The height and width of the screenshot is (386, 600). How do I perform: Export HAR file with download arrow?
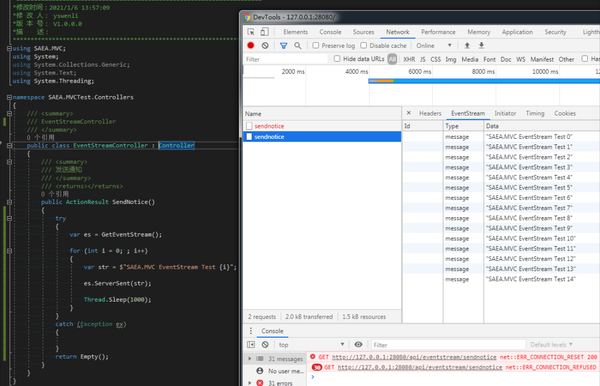(481, 46)
